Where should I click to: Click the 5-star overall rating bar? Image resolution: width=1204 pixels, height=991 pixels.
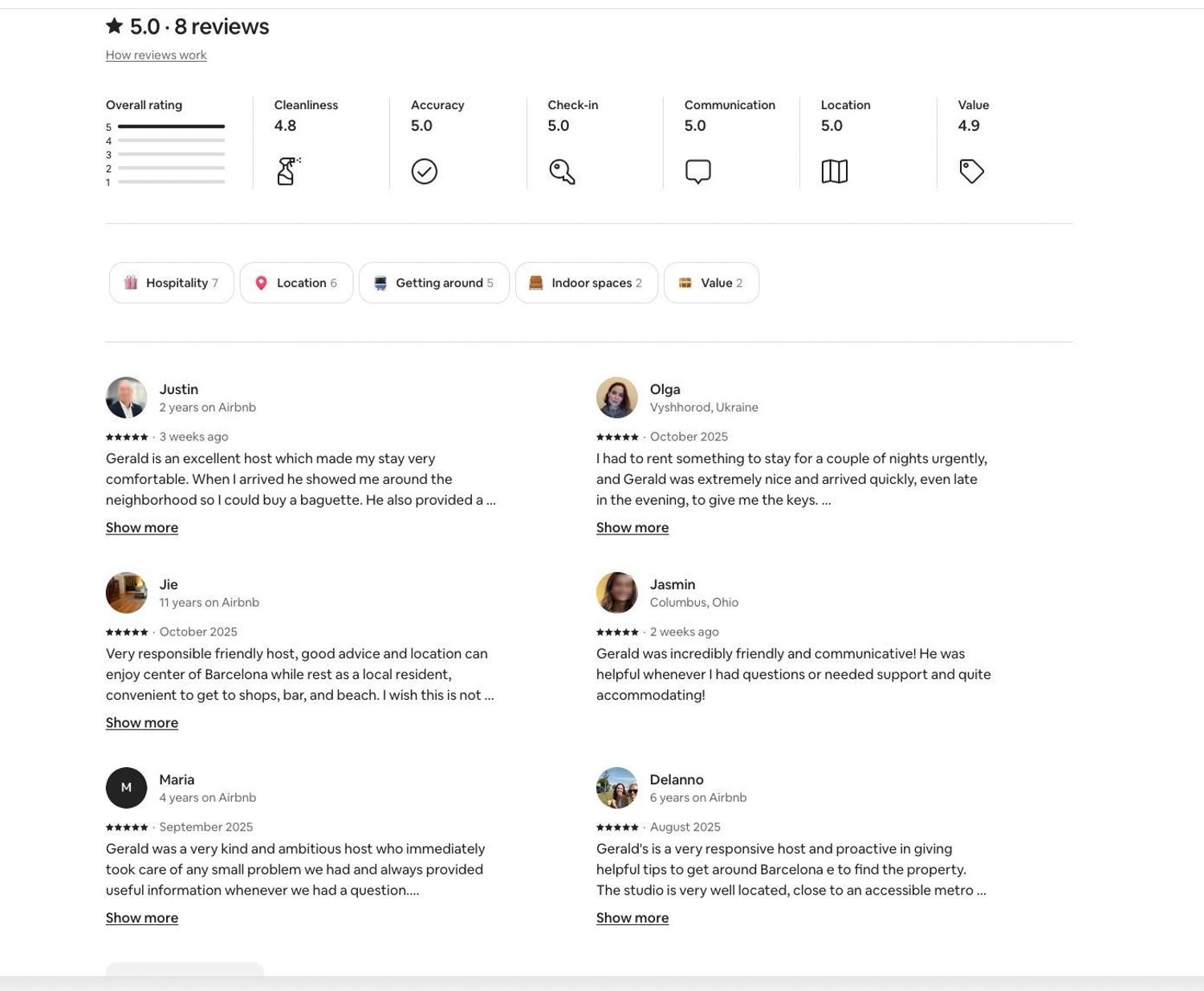point(171,127)
